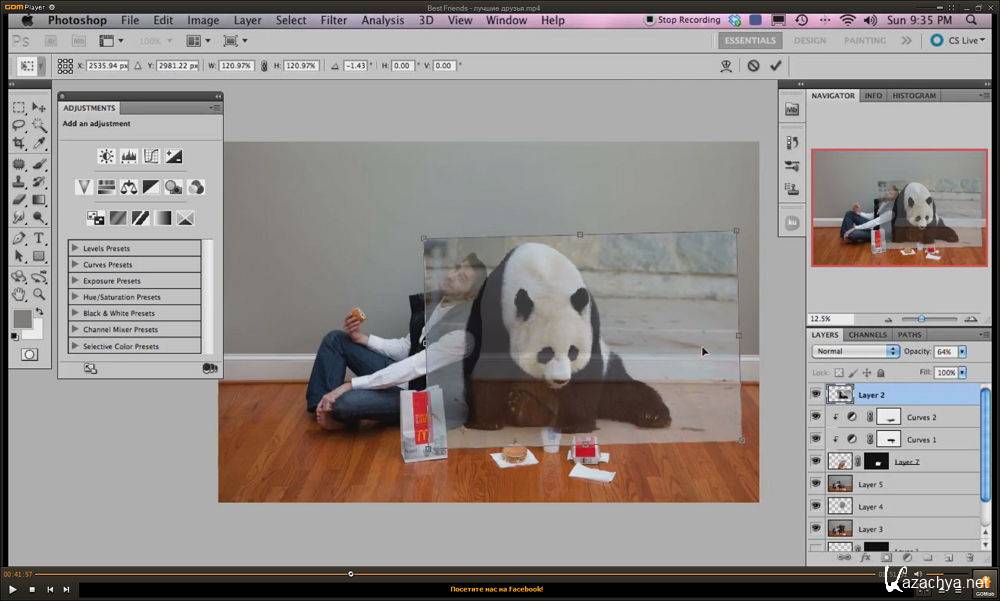Add a Color Balance adjustment
Image resolution: width=1000 pixels, height=601 pixels.
[128, 187]
